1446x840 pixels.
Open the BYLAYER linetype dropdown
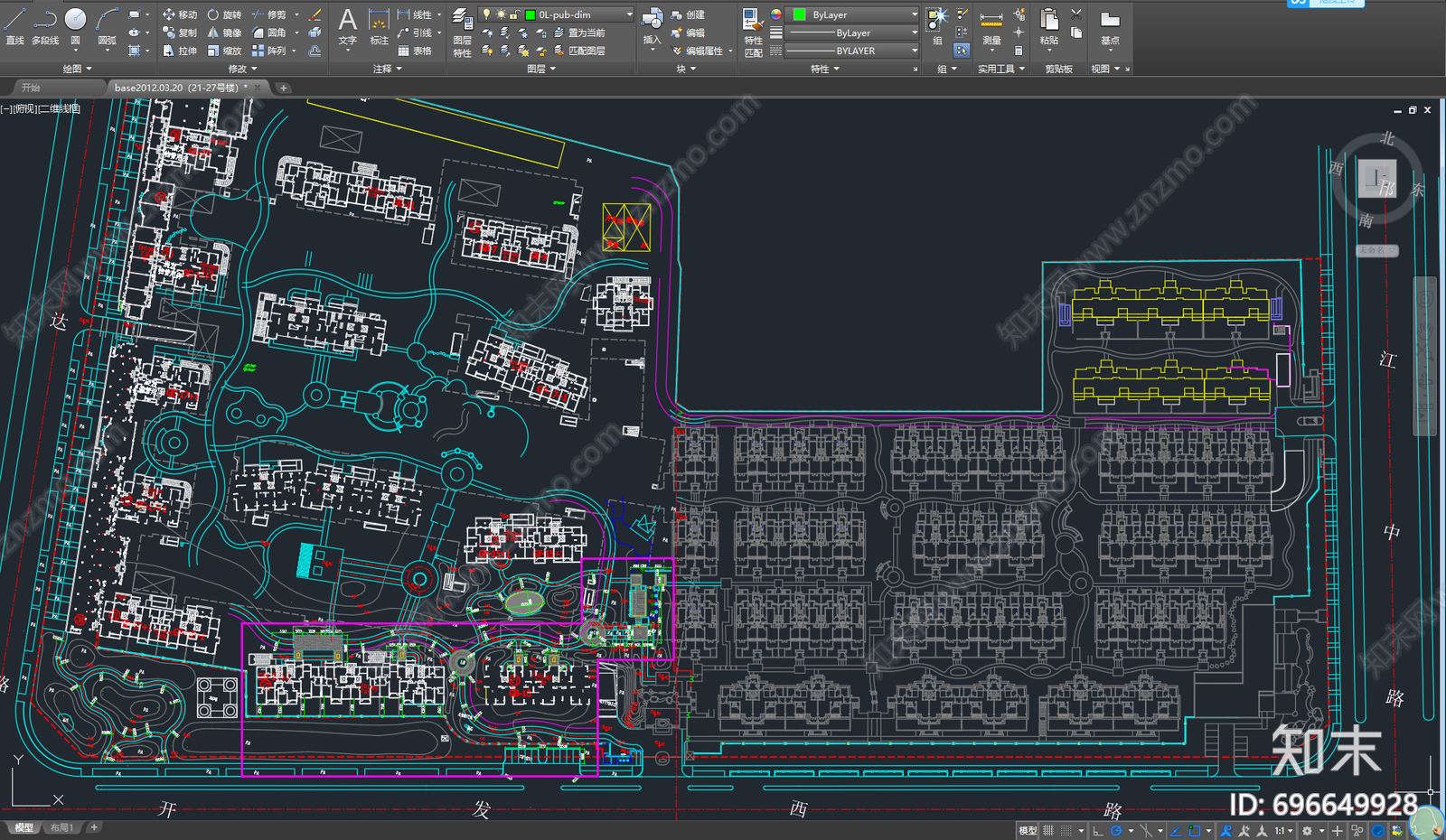coord(914,51)
